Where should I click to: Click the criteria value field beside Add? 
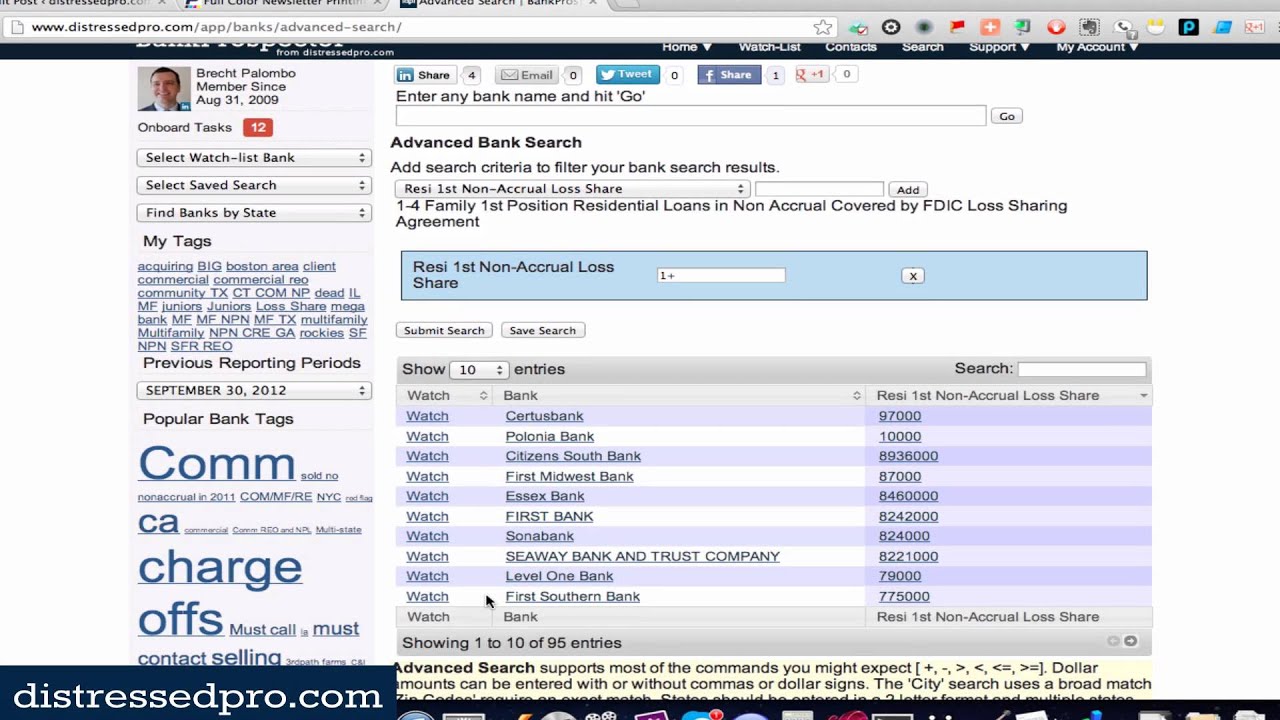(x=819, y=189)
